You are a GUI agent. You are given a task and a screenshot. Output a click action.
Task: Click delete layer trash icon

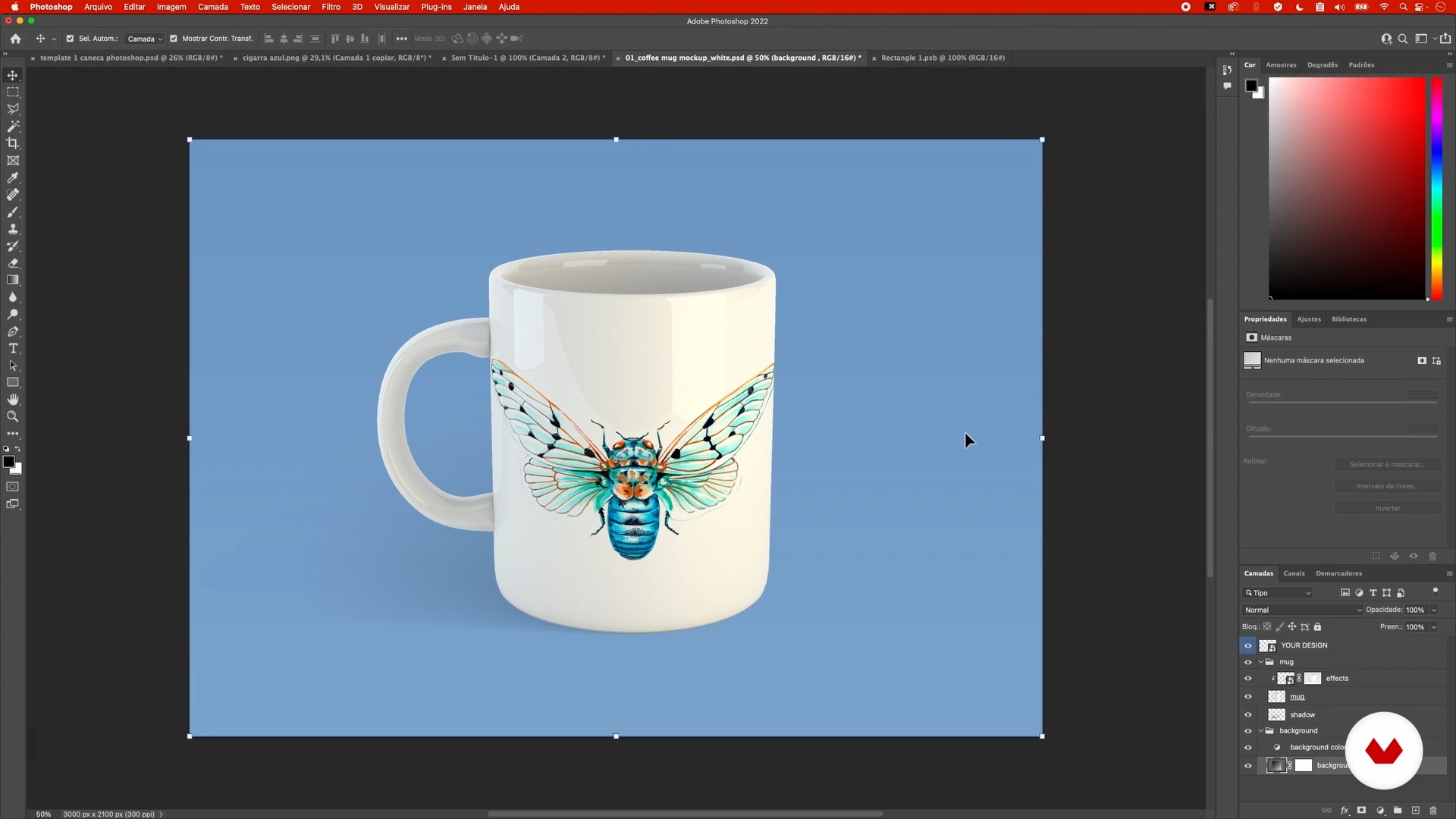(x=1433, y=811)
